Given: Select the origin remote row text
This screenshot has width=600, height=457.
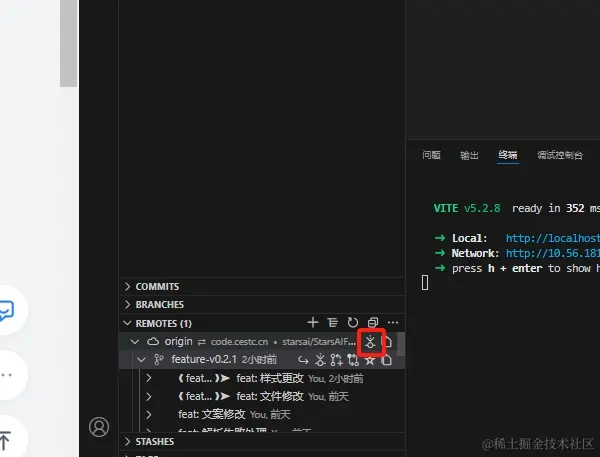Looking at the screenshot, I should point(178,341).
